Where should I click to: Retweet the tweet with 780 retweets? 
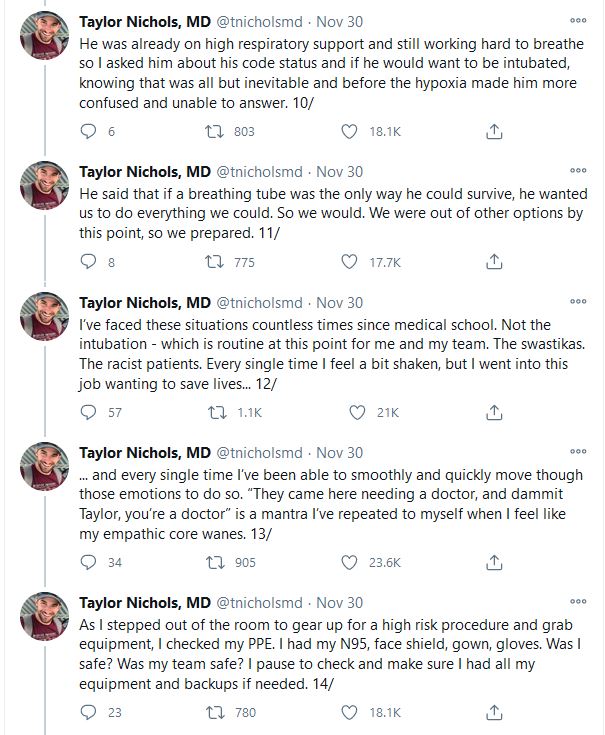click(215, 712)
